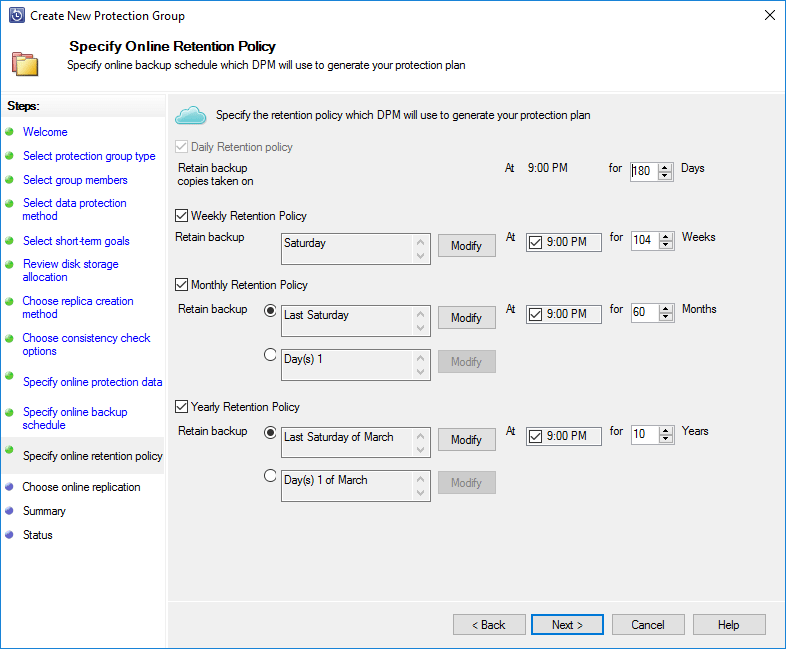Image resolution: width=786 pixels, height=649 pixels.
Task: Toggle the weekly 9:00 PM time checkbox
Action: click(535, 243)
